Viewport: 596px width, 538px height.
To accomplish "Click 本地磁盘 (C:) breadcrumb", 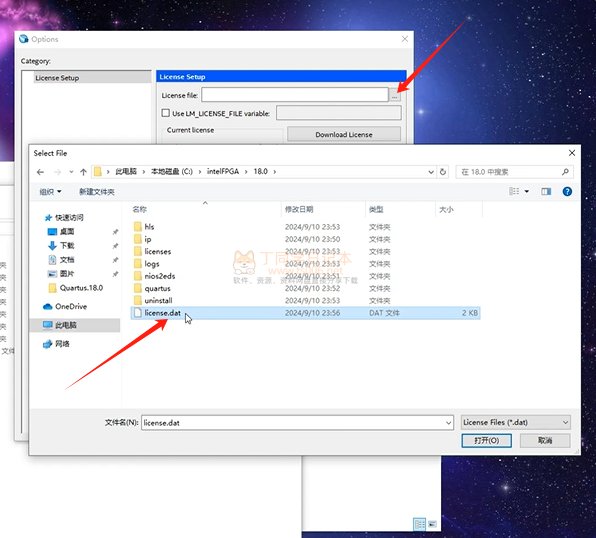I will coord(172,172).
